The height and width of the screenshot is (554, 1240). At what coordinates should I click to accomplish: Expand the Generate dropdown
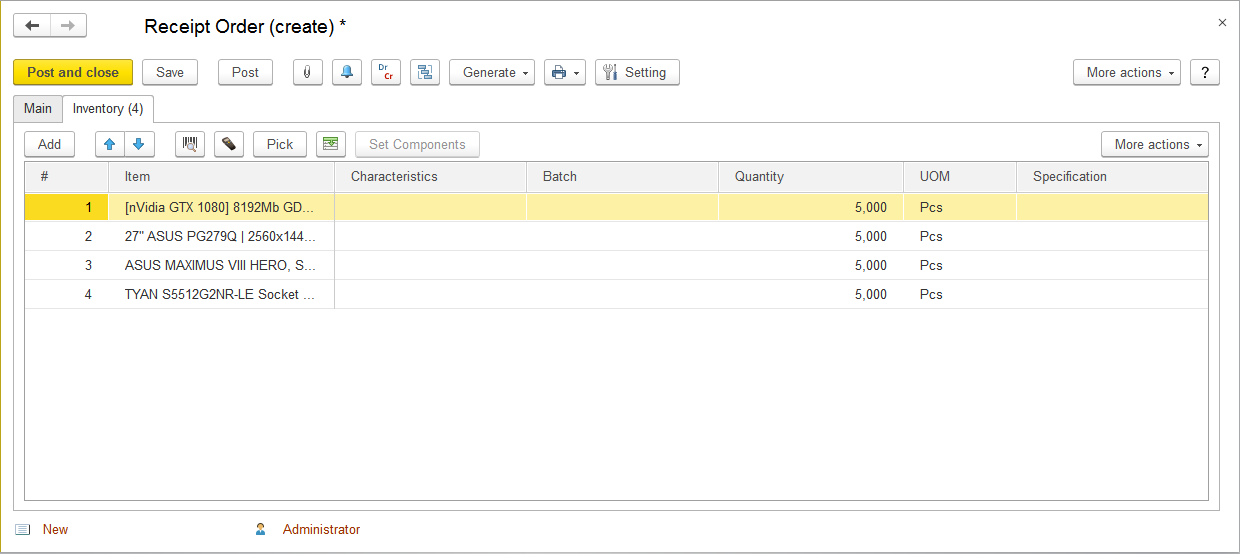492,73
